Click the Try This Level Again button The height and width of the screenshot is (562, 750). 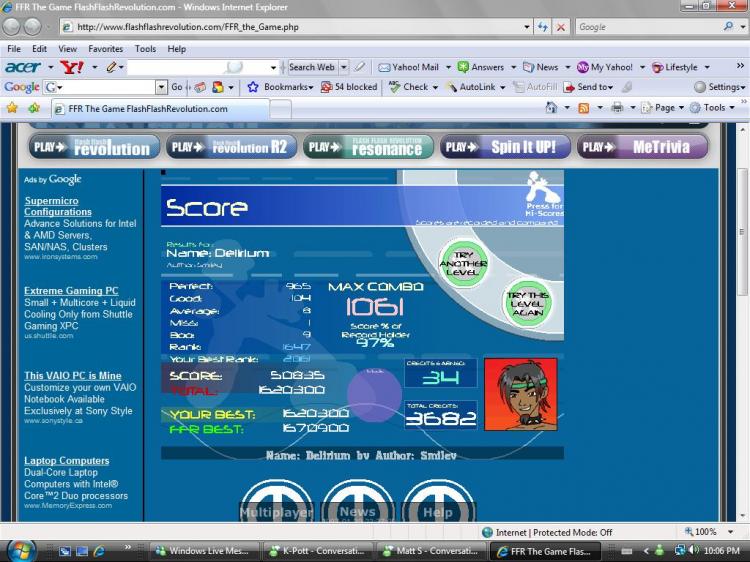(x=527, y=303)
